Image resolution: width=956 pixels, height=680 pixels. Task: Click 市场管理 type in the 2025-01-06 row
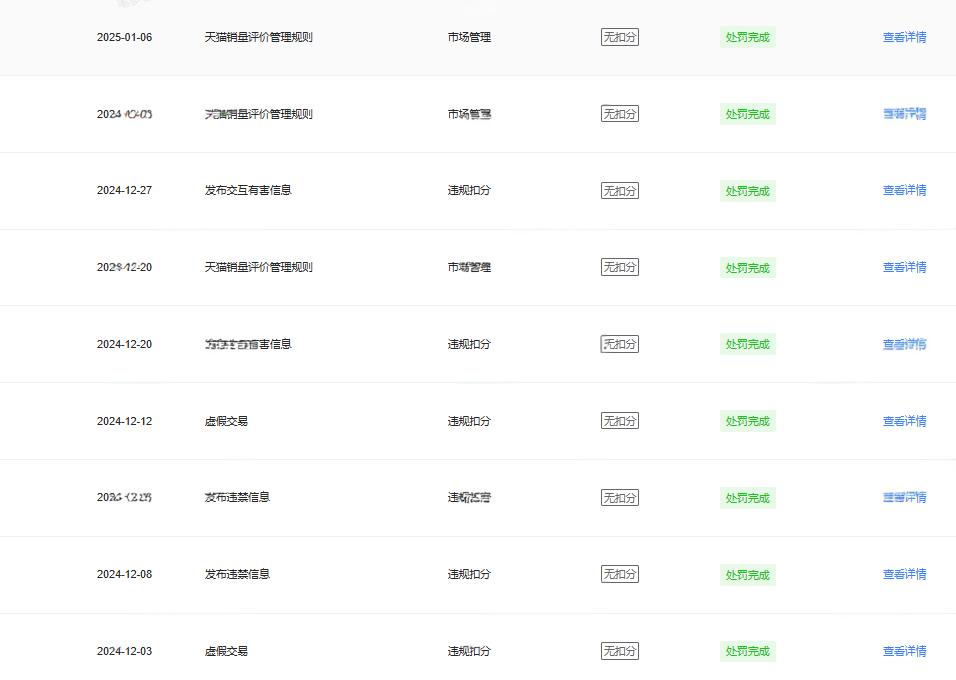point(469,37)
